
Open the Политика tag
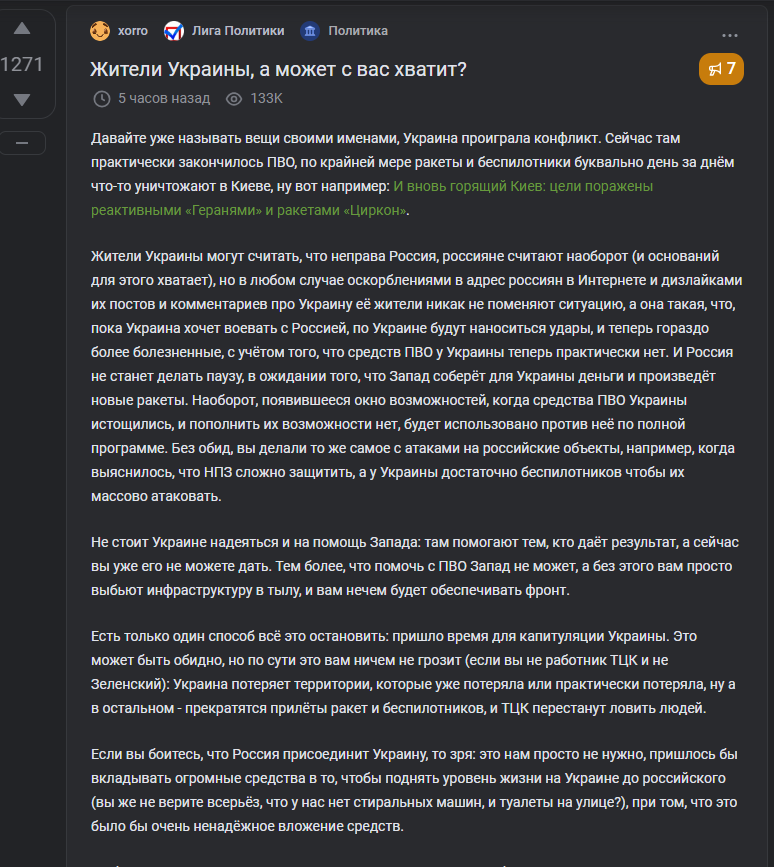coord(358,31)
